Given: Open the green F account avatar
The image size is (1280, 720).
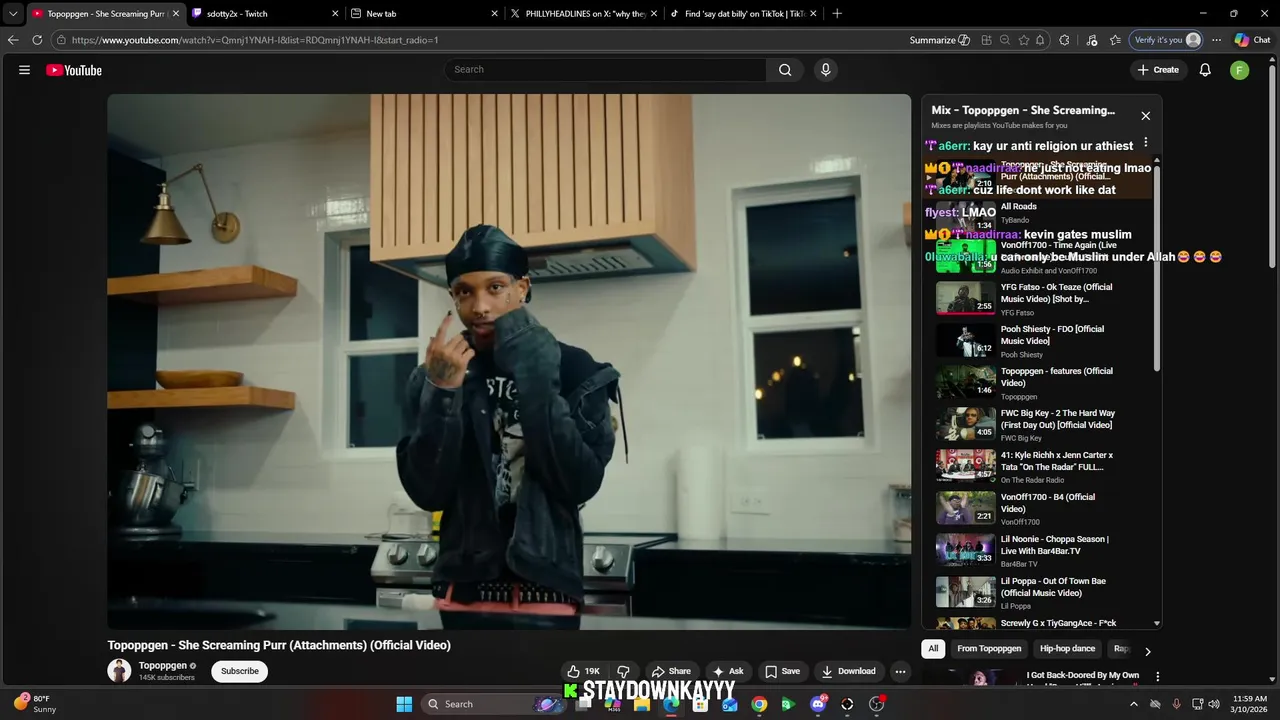Looking at the screenshot, I should pos(1239,70).
